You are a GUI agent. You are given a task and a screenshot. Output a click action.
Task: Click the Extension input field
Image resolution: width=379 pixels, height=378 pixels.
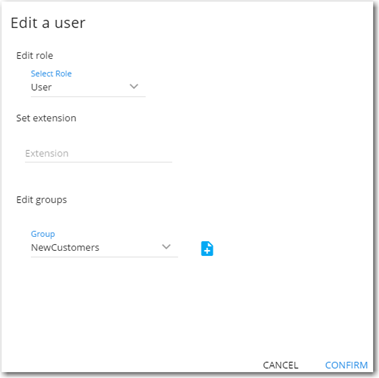point(98,154)
